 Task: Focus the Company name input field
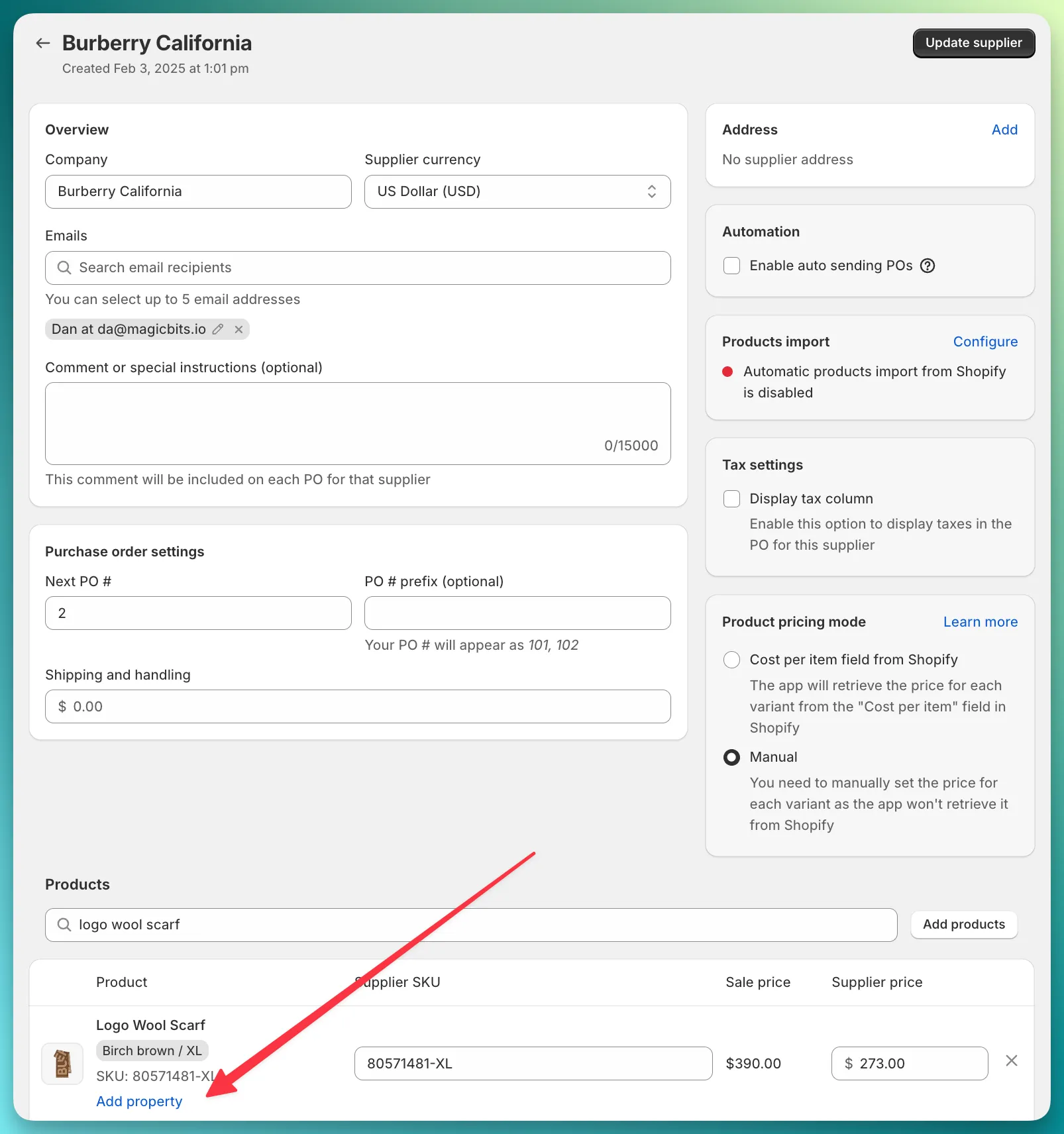tap(198, 191)
